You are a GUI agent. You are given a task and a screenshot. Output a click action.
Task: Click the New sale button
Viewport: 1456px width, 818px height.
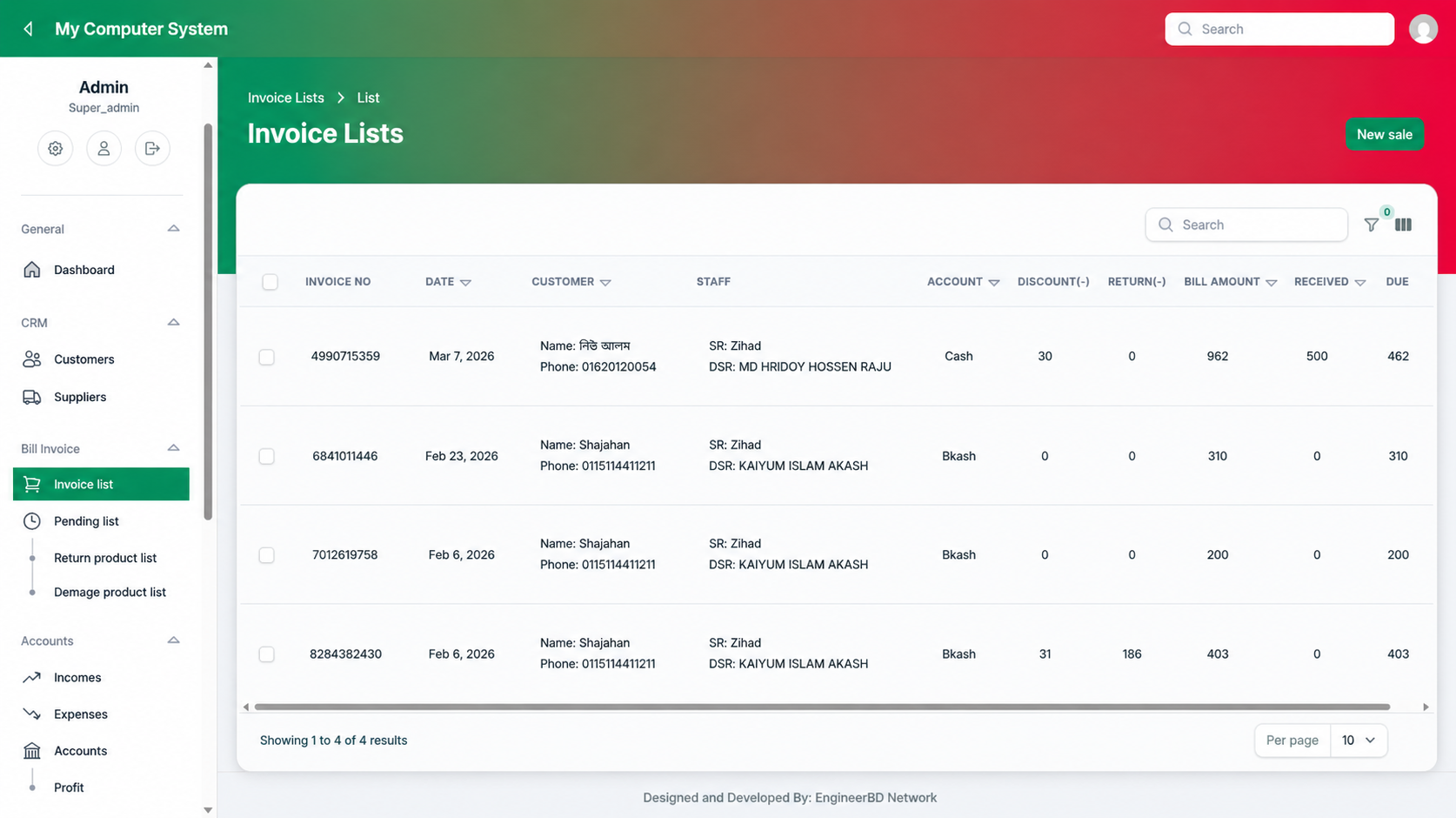[1384, 134]
